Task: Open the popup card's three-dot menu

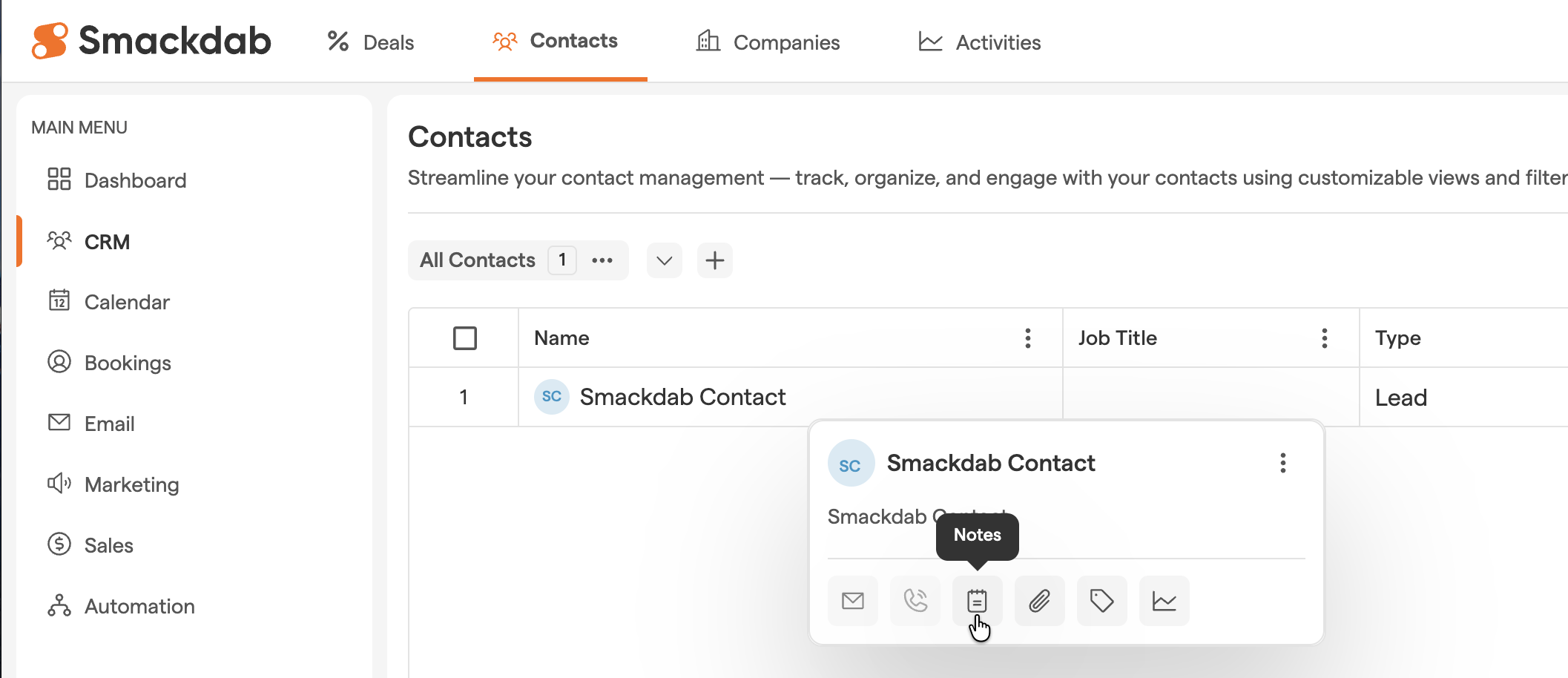Action: 1282,463
